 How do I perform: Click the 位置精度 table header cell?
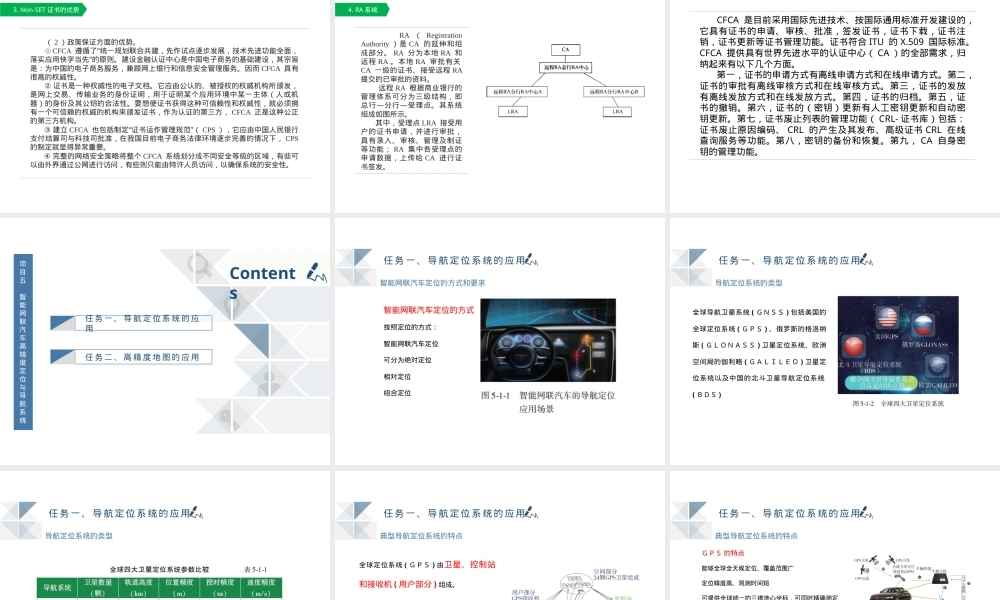click(179, 588)
